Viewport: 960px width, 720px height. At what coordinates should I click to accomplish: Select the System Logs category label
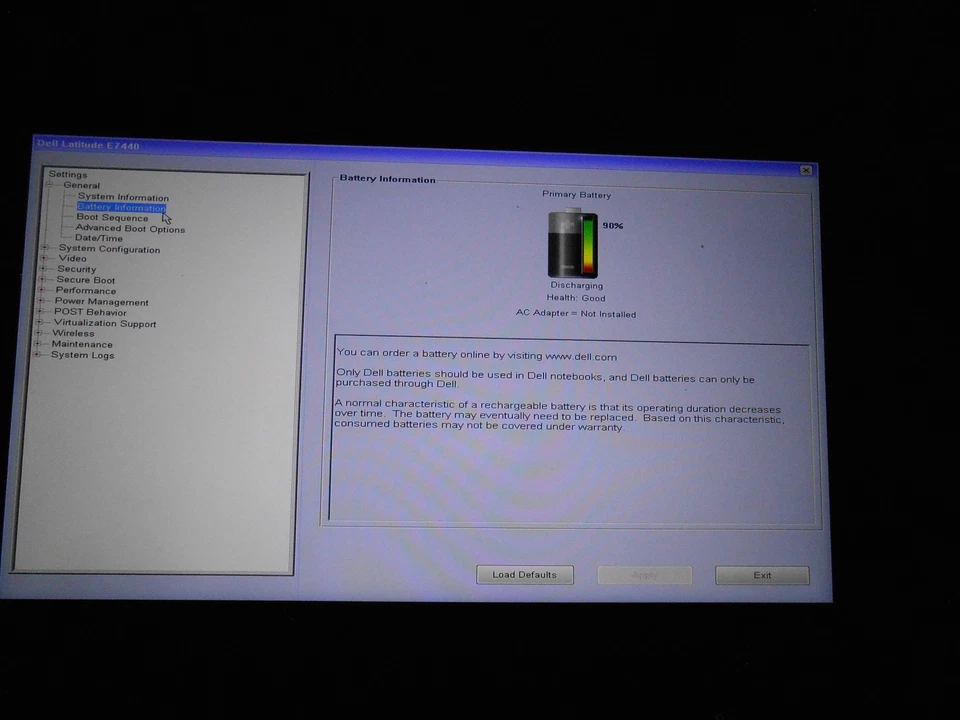coord(82,355)
